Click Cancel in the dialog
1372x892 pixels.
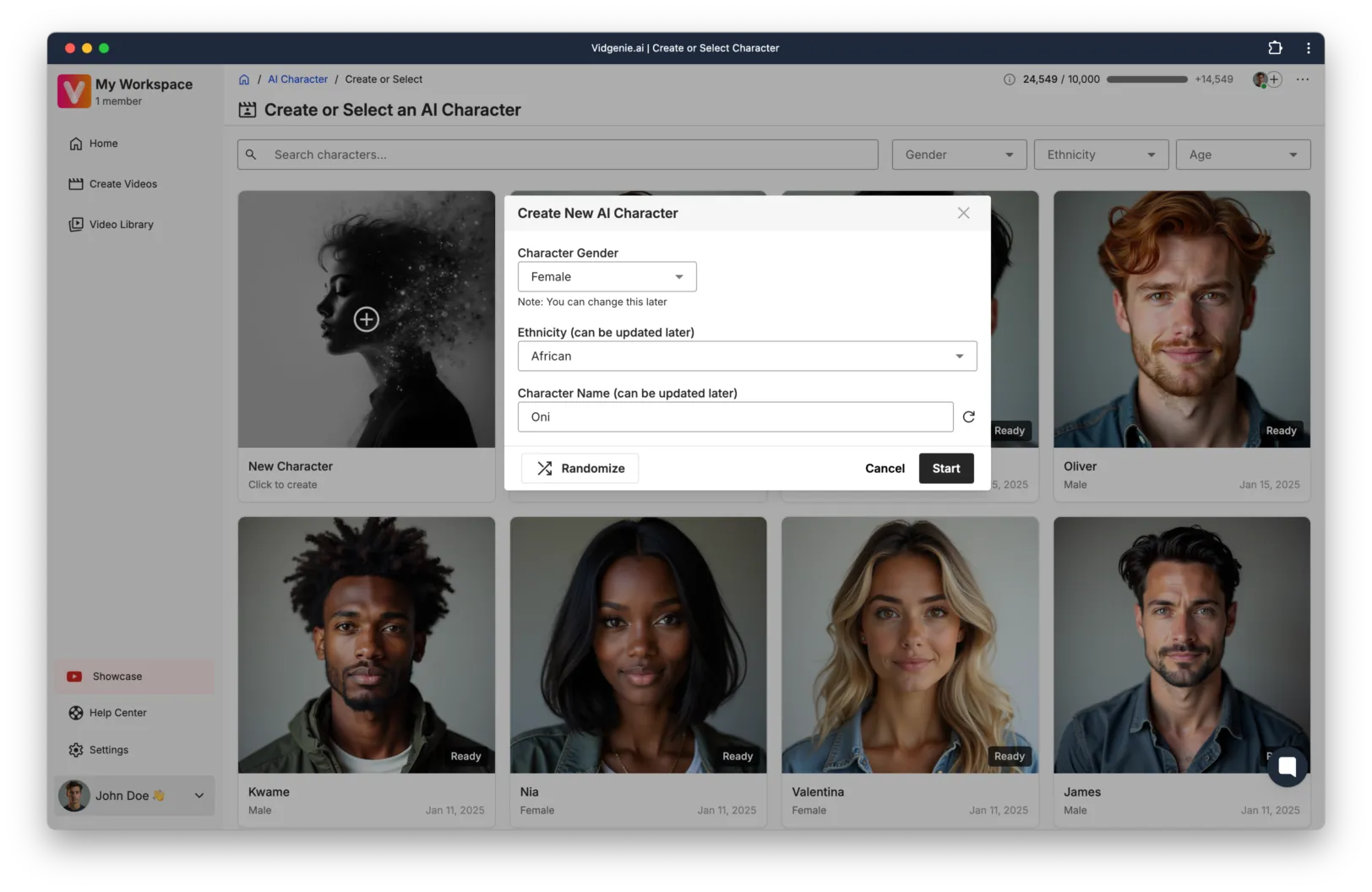point(885,468)
